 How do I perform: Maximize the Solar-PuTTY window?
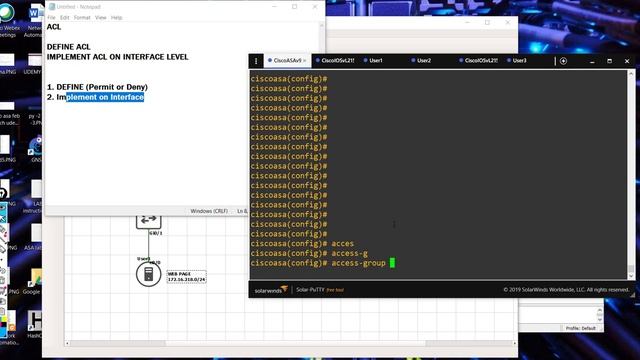[609, 61]
